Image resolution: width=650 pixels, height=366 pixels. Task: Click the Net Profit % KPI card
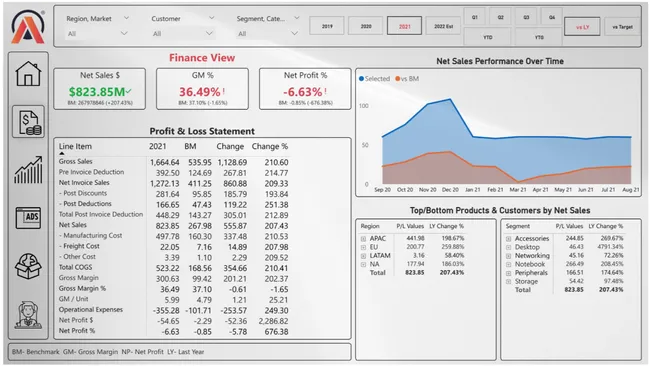305,89
